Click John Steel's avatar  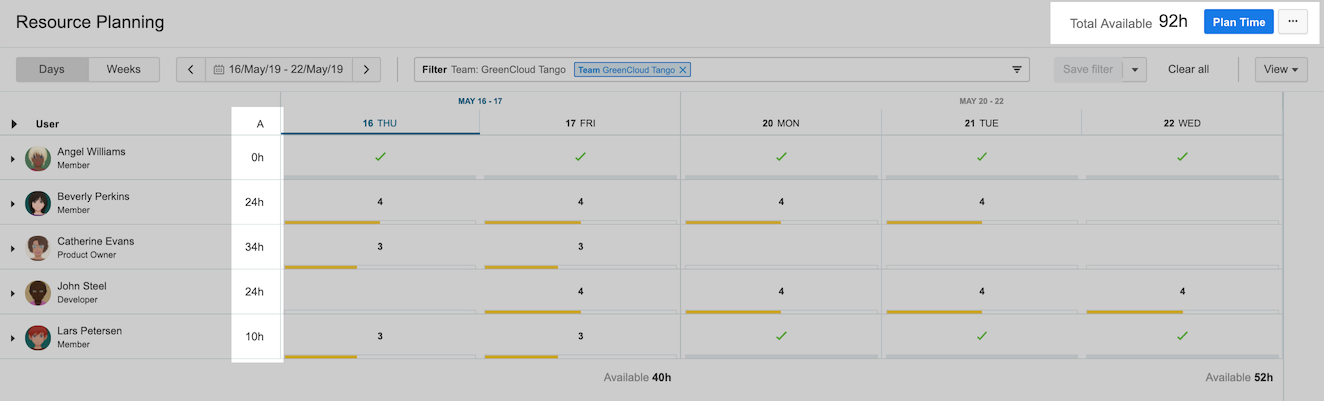pos(38,293)
